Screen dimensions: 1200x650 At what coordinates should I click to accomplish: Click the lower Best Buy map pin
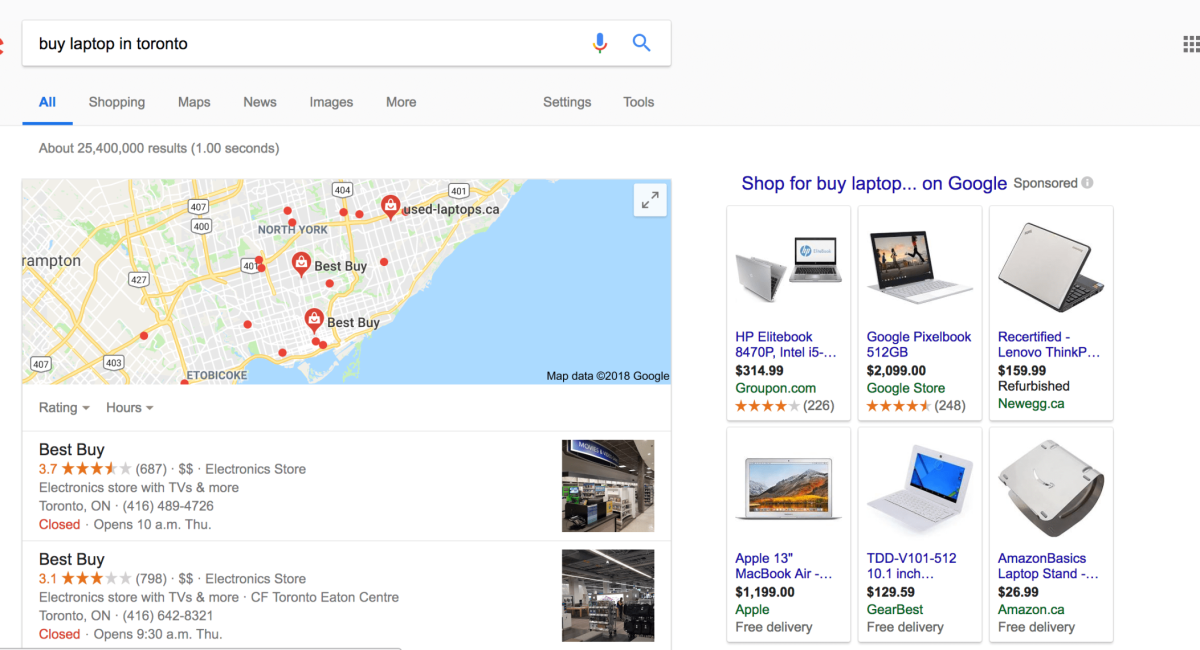tap(314, 320)
